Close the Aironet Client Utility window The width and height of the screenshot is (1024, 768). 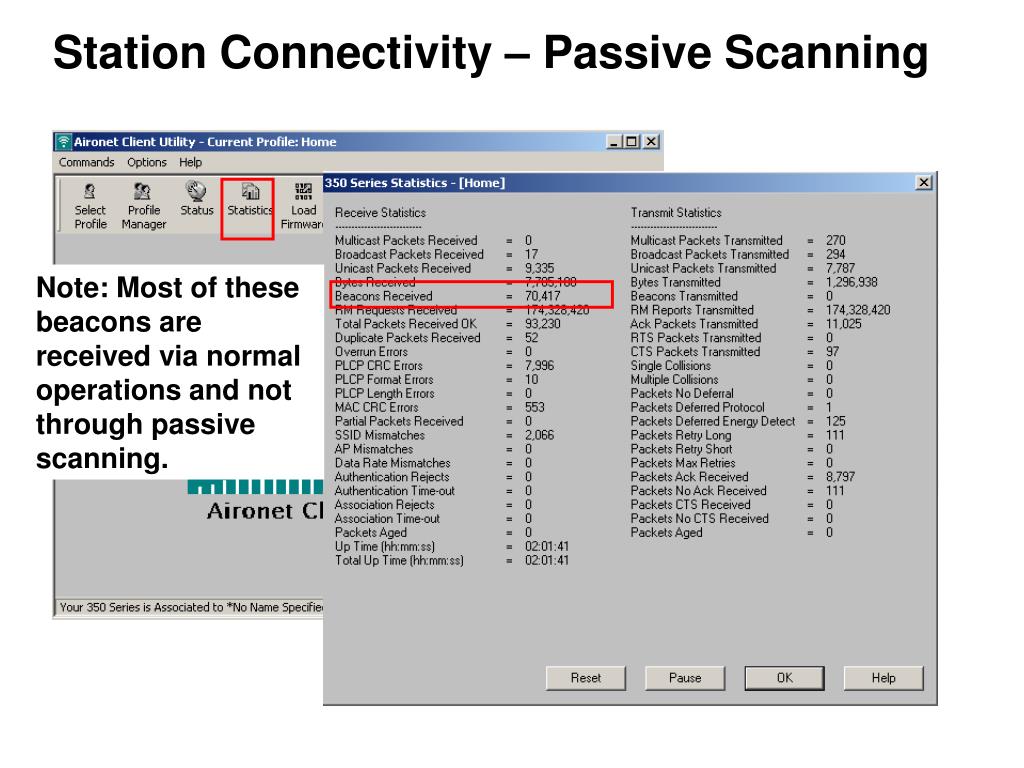click(x=651, y=142)
